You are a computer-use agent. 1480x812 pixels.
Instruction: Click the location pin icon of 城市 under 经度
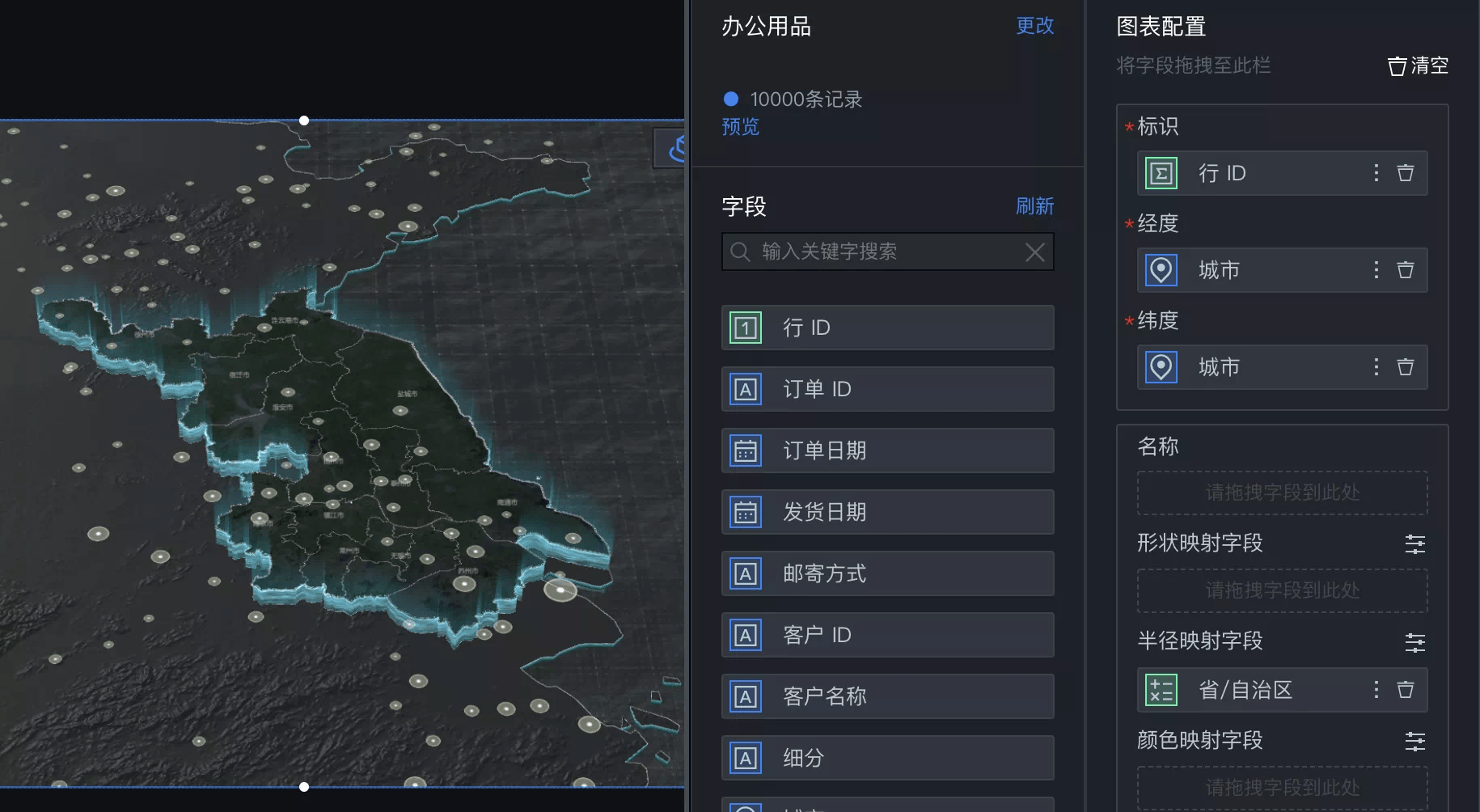pyautogui.click(x=1161, y=270)
